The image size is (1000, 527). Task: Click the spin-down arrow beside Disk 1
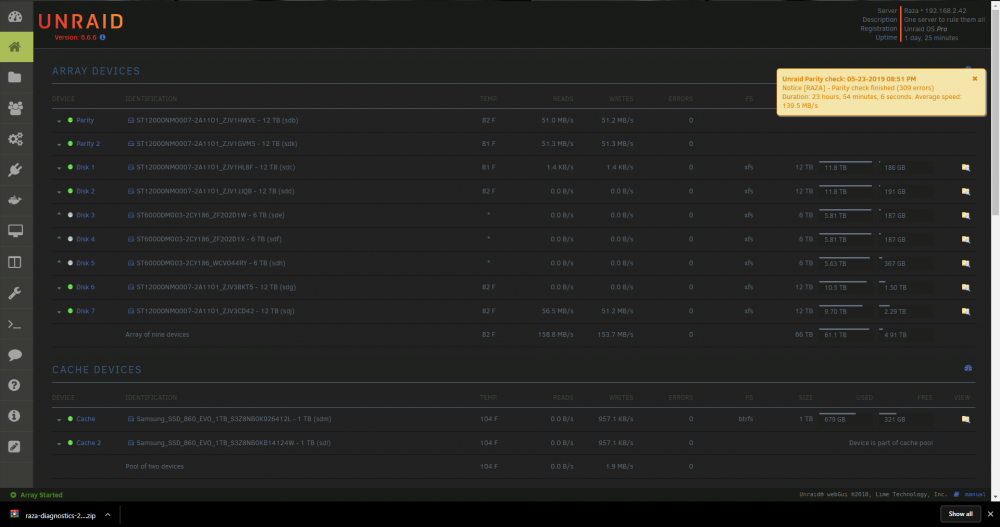pyautogui.click(x=59, y=168)
